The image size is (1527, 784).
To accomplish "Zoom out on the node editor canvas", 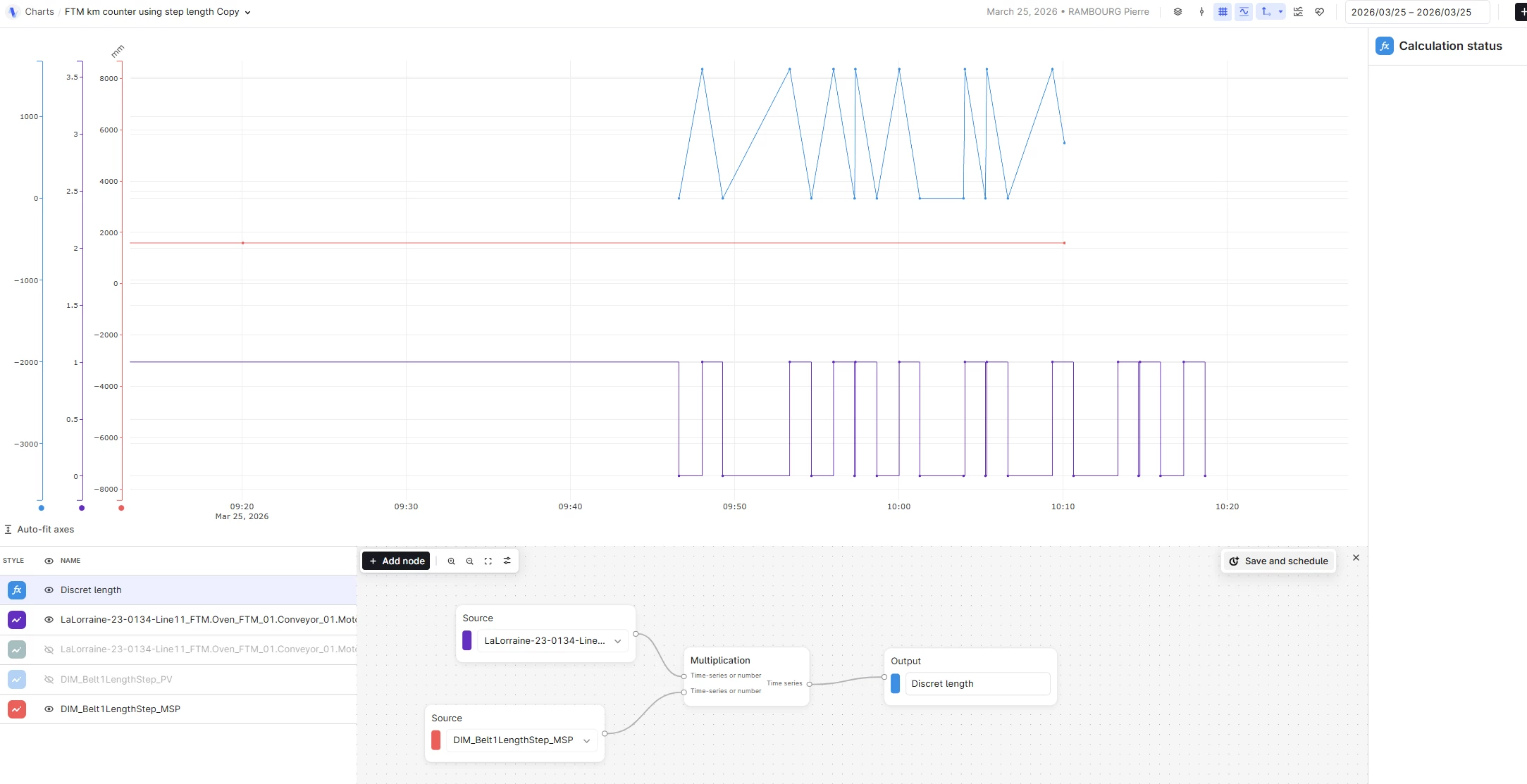I will pyautogui.click(x=469, y=561).
